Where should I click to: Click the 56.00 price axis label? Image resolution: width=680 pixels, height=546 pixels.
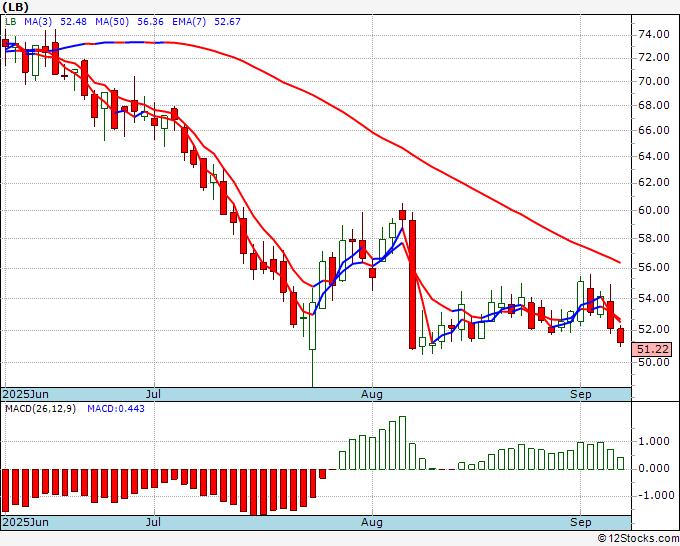pos(654,268)
